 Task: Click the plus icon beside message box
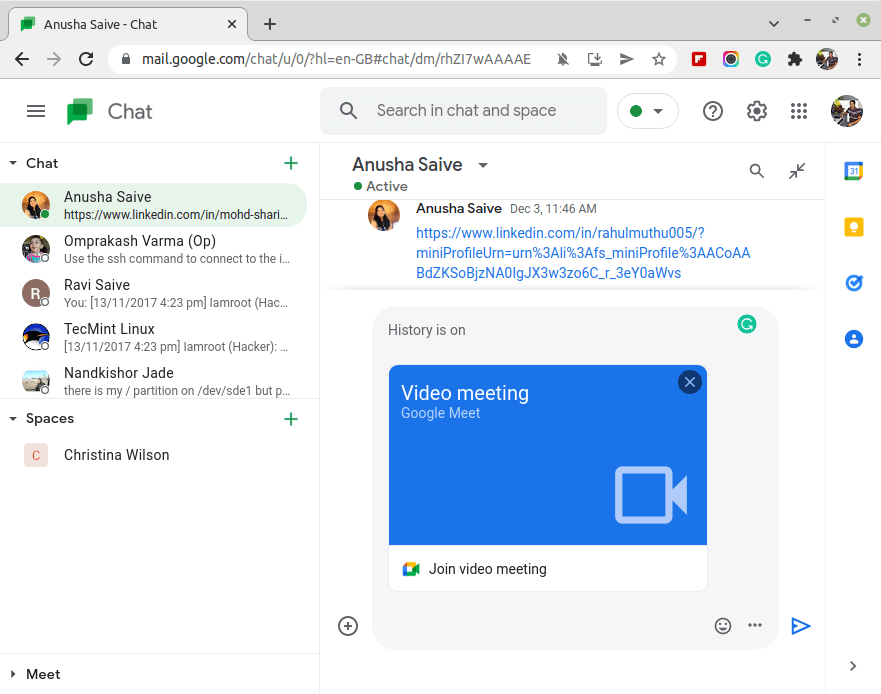pos(348,626)
